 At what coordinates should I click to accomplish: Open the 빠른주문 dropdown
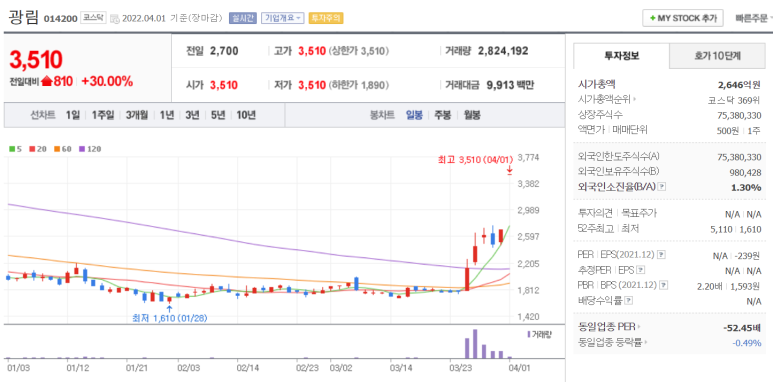pos(754,18)
